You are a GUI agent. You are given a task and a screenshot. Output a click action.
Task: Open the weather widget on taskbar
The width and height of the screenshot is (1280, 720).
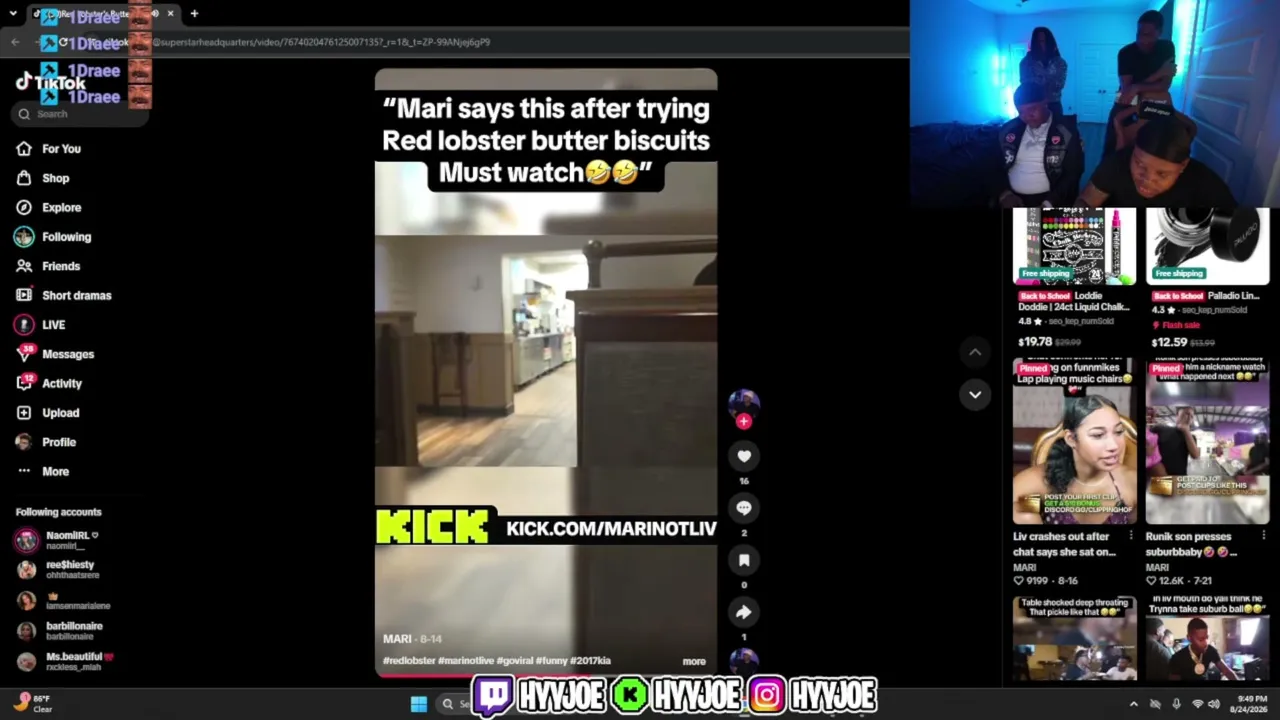tap(33, 704)
